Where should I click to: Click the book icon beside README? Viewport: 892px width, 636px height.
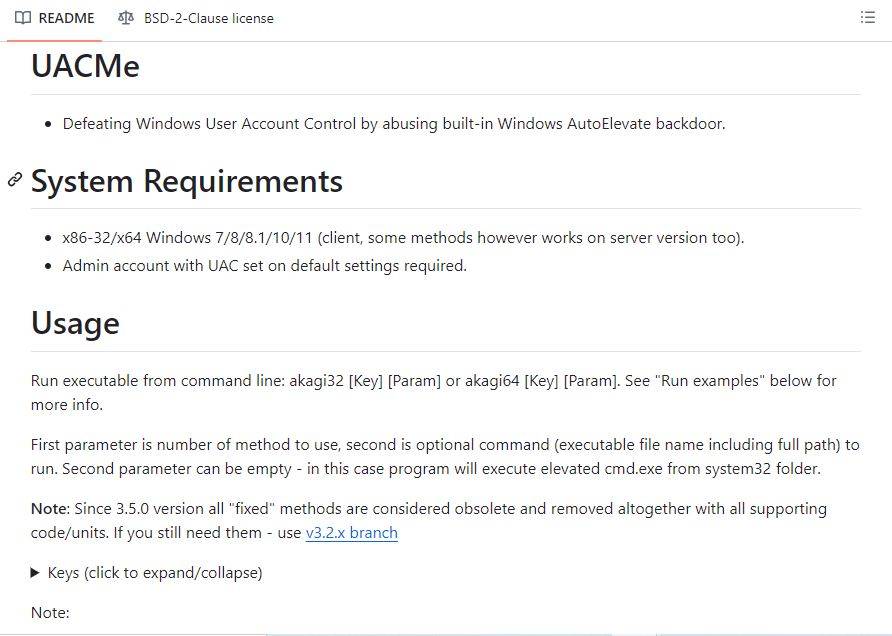(x=23, y=18)
